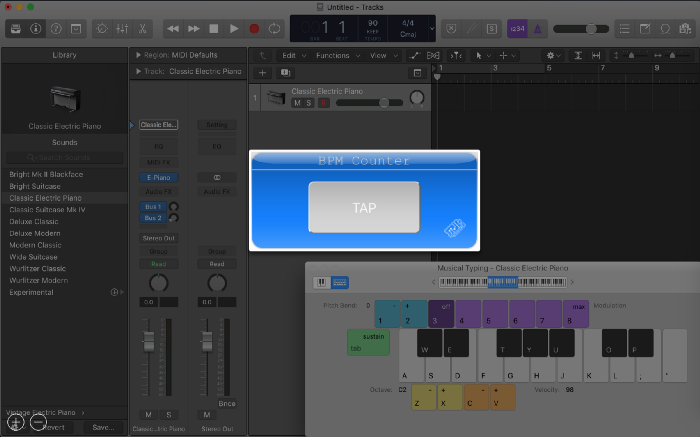
Task: Open Smart Controls dial icon
Action: (102, 29)
